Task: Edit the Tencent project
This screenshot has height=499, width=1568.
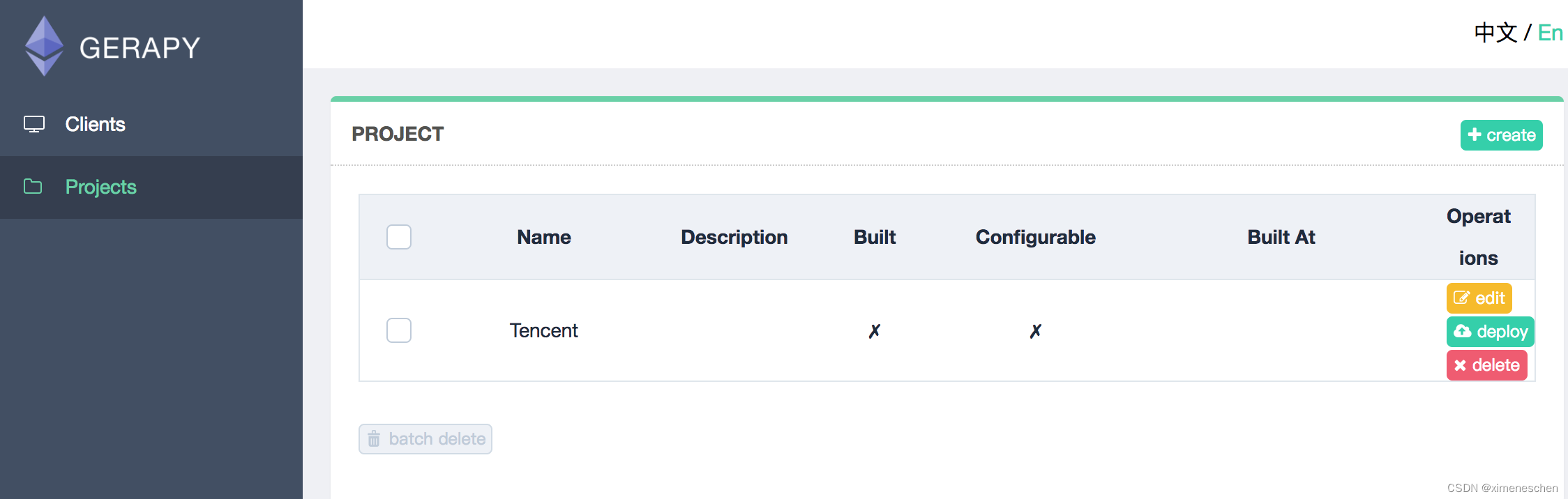Action: click(x=1479, y=298)
